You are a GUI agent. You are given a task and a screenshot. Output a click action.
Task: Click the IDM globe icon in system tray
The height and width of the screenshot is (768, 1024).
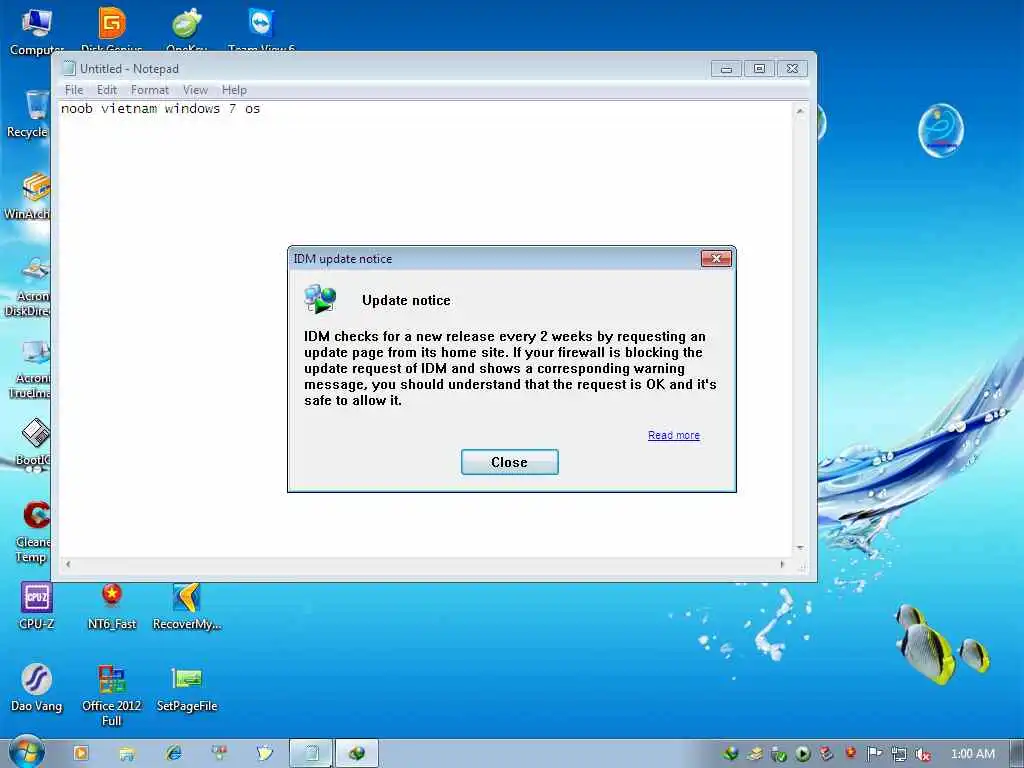pos(731,754)
